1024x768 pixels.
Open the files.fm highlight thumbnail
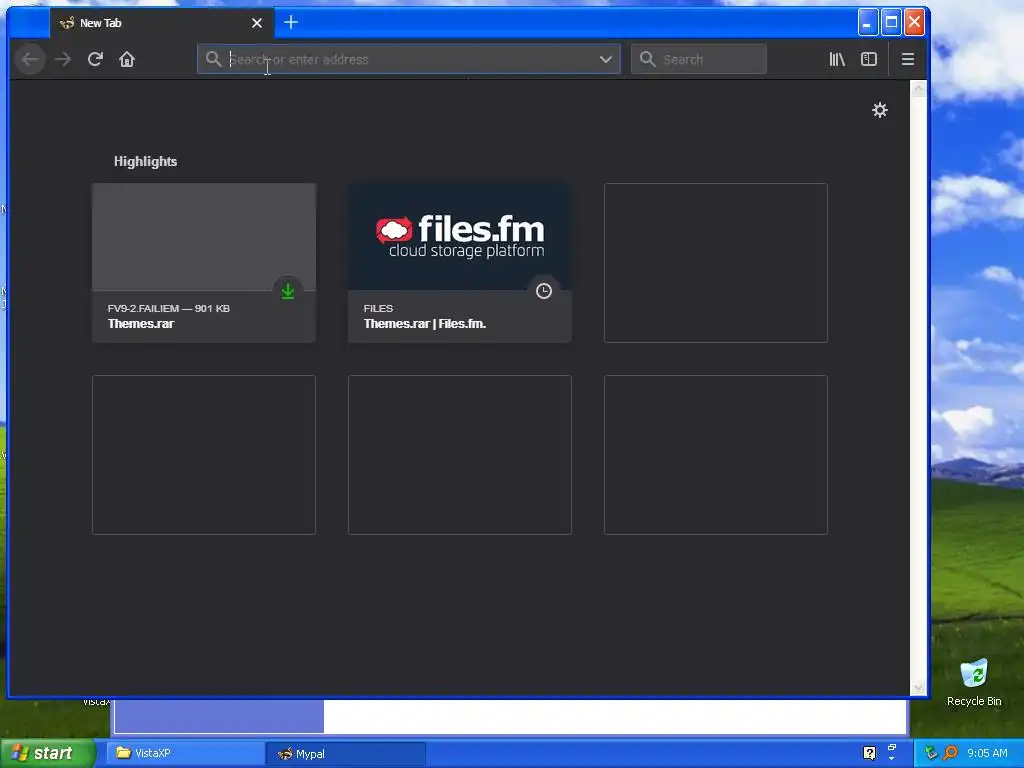tap(460, 236)
